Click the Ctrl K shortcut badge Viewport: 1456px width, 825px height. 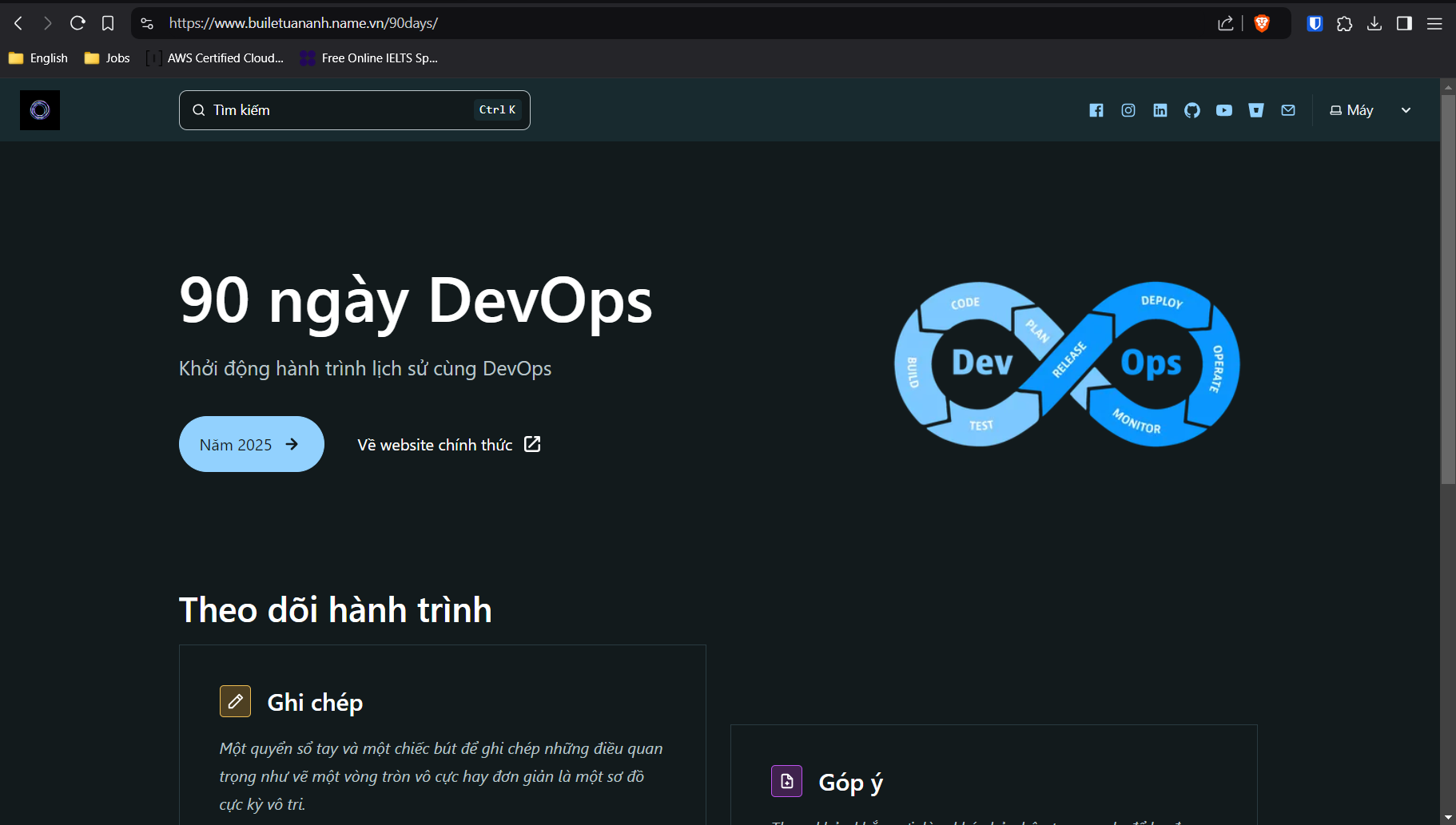tap(498, 110)
